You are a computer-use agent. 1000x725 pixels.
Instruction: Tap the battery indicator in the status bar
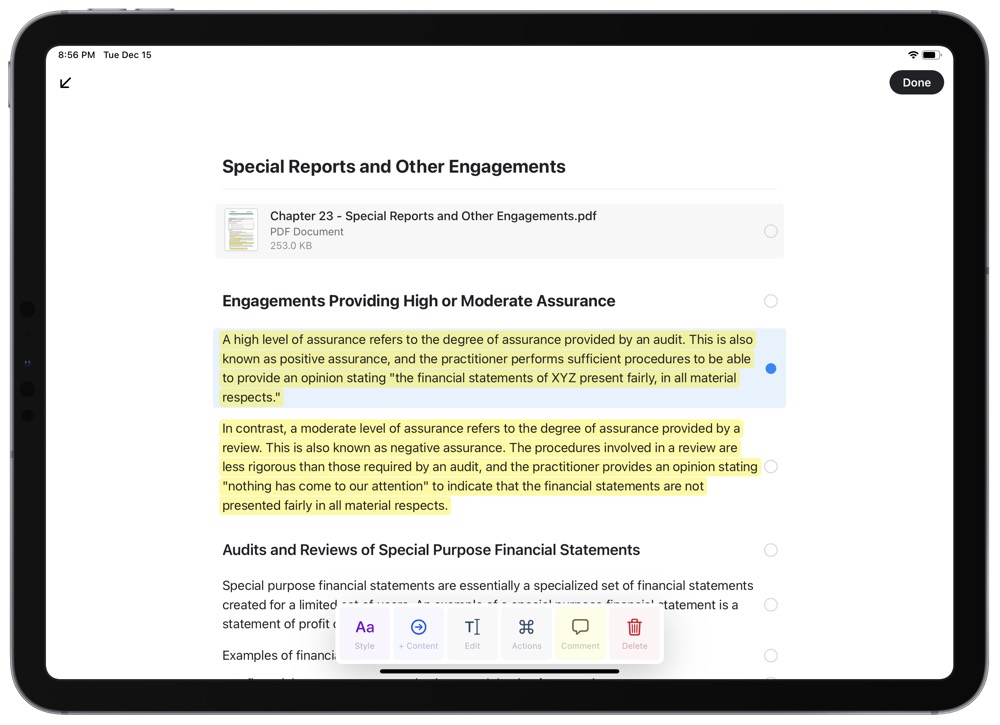tap(933, 54)
